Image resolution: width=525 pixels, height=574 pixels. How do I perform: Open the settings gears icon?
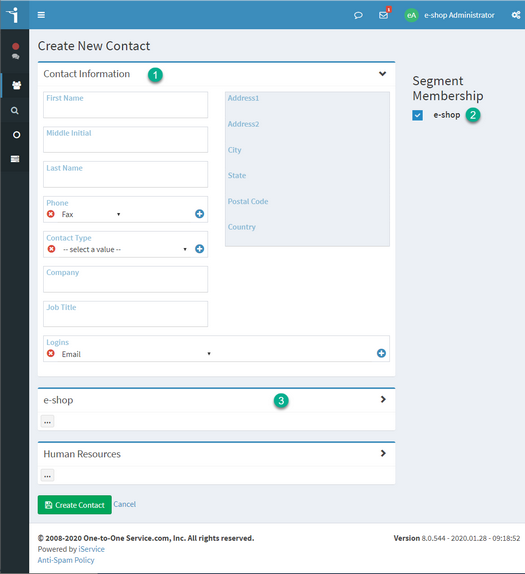coord(516,15)
